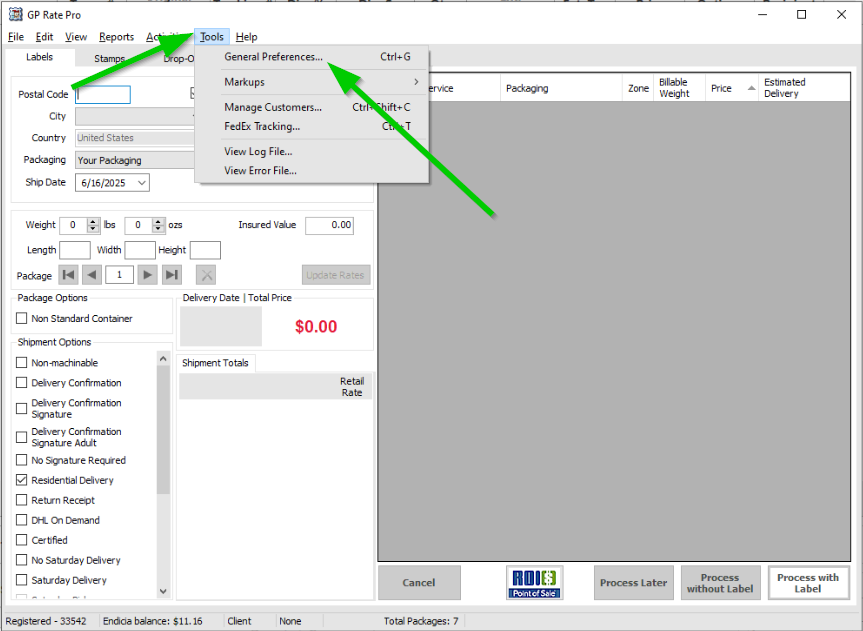
Task: Click the Process Later button
Action: point(633,583)
